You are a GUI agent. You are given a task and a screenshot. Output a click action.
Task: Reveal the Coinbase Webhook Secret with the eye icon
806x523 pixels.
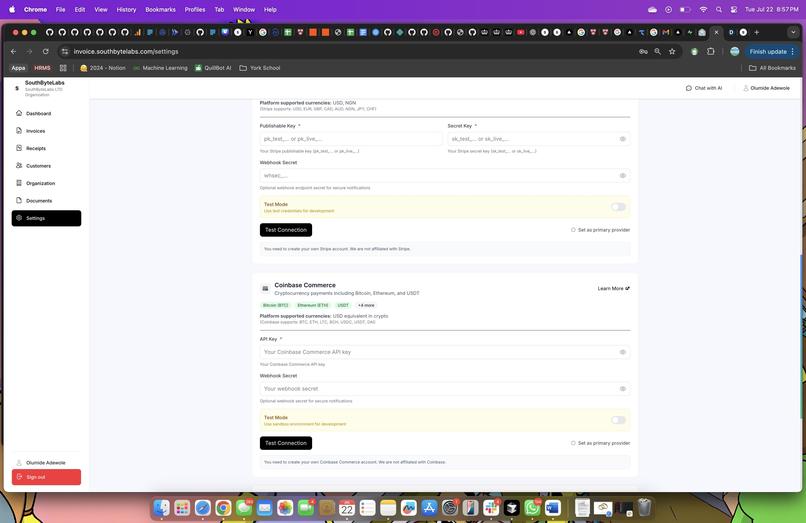(x=622, y=389)
